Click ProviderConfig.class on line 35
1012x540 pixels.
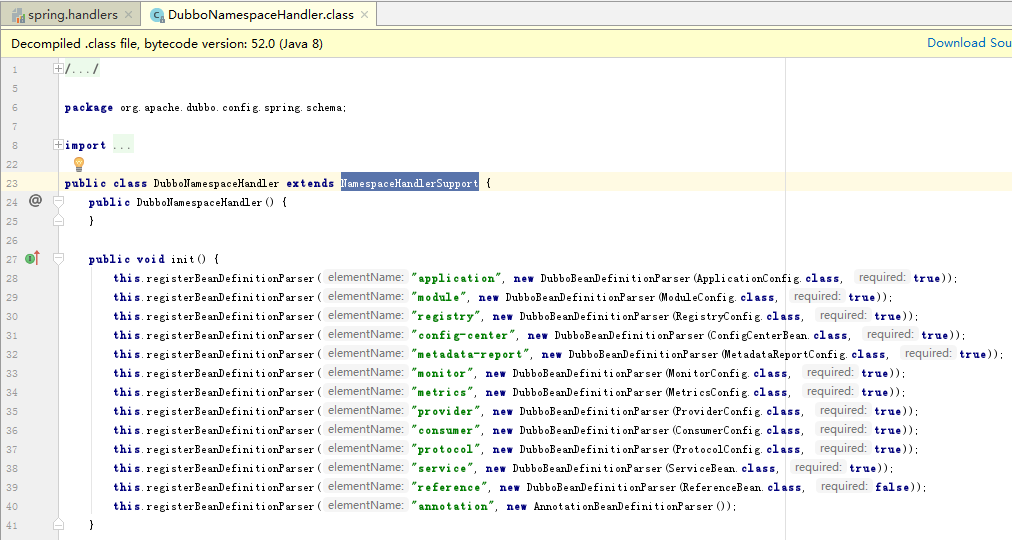pyautogui.click(x=738, y=411)
